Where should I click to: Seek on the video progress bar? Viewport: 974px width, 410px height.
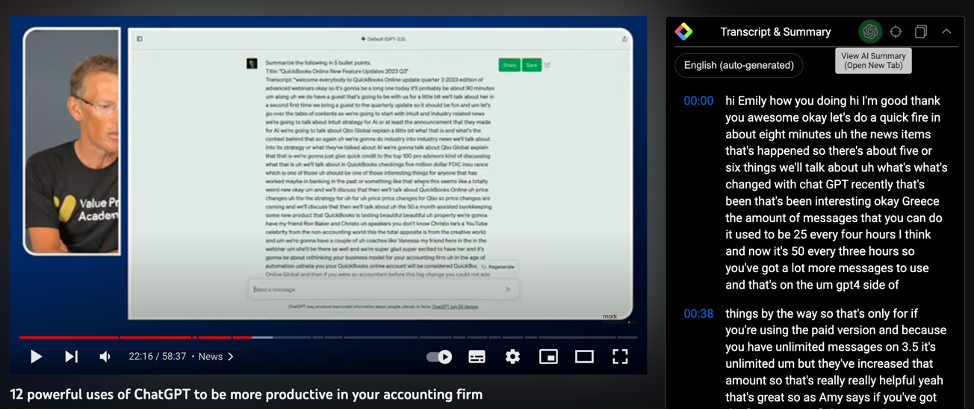click(328, 337)
